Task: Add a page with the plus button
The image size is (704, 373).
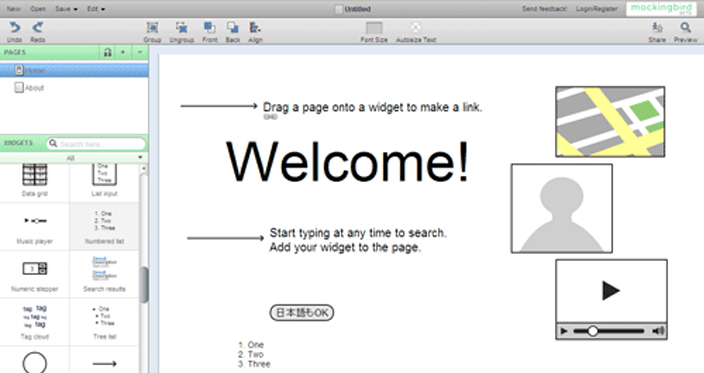Action: 123,53
